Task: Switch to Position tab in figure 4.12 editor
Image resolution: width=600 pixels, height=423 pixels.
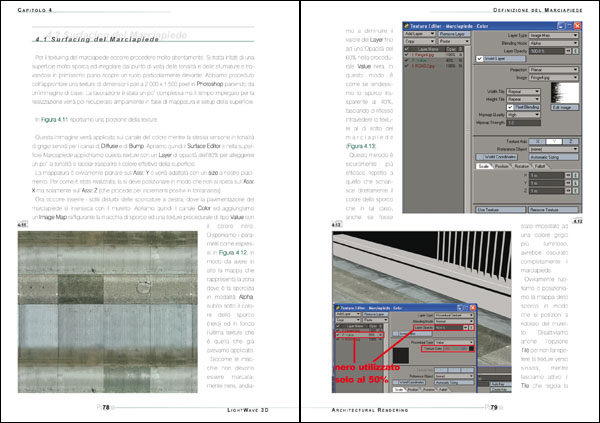Action: pos(502,166)
